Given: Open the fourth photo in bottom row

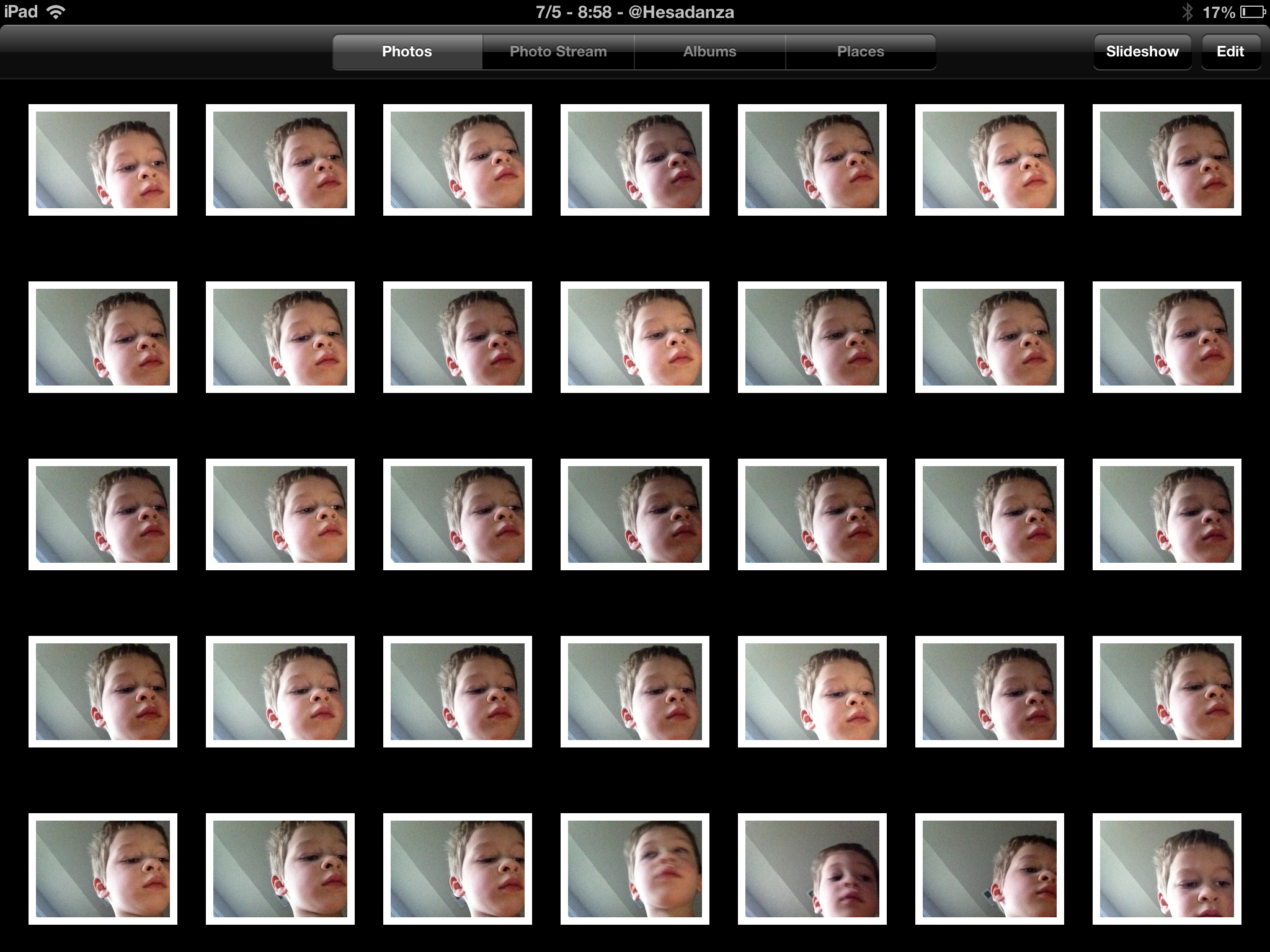Looking at the screenshot, I should pyautogui.click(x=634, y=869).
